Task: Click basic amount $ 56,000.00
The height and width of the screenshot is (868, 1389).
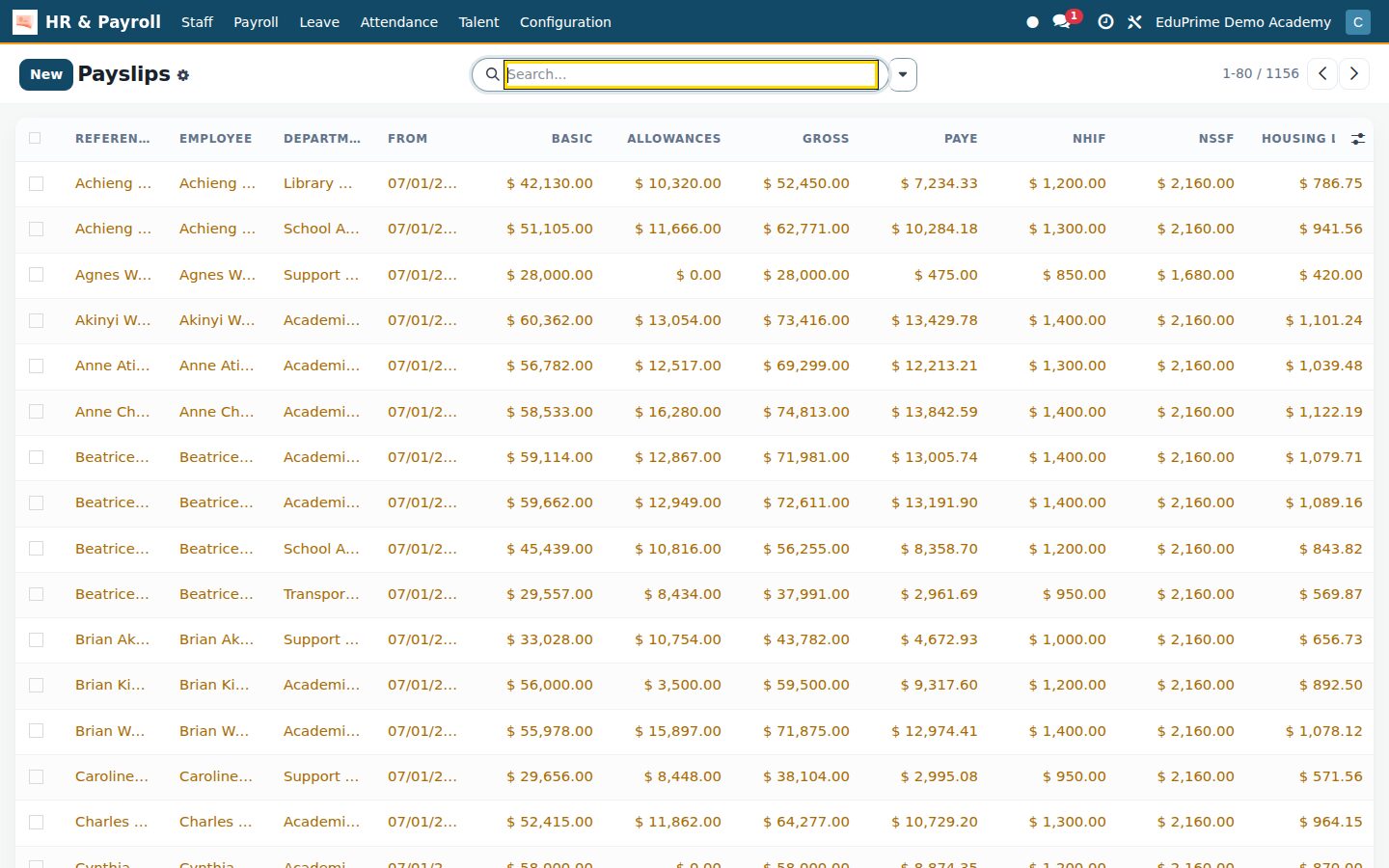Action: coord(550,685)
